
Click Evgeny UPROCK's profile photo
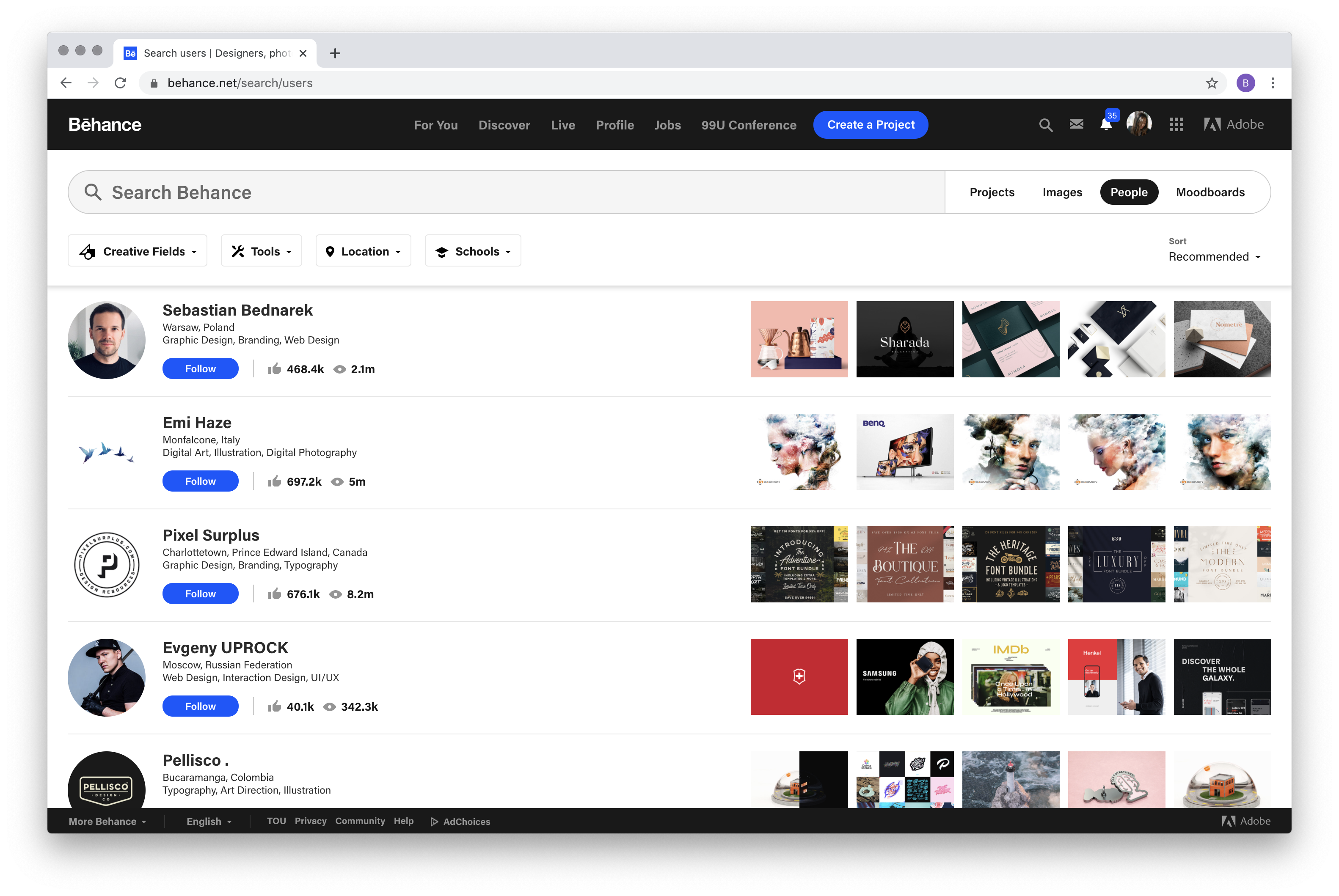pos(106,677)
